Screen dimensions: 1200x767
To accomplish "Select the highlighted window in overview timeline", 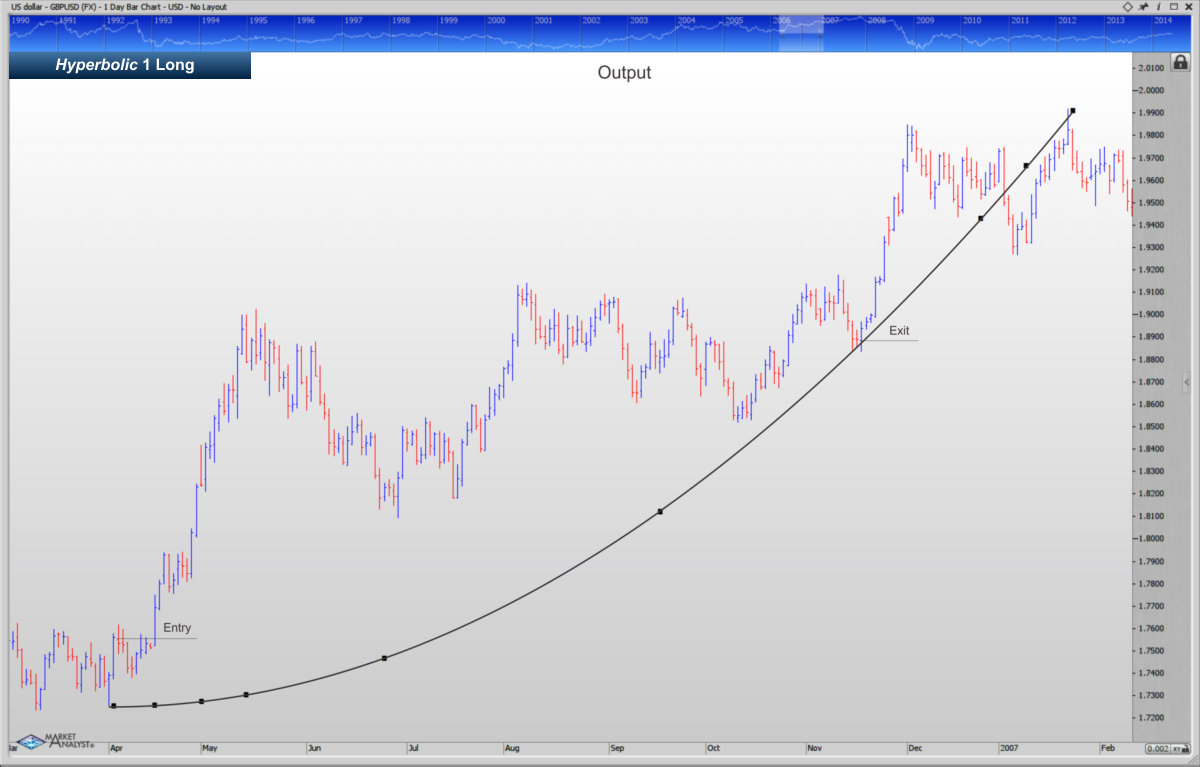I will click(800, 33).
